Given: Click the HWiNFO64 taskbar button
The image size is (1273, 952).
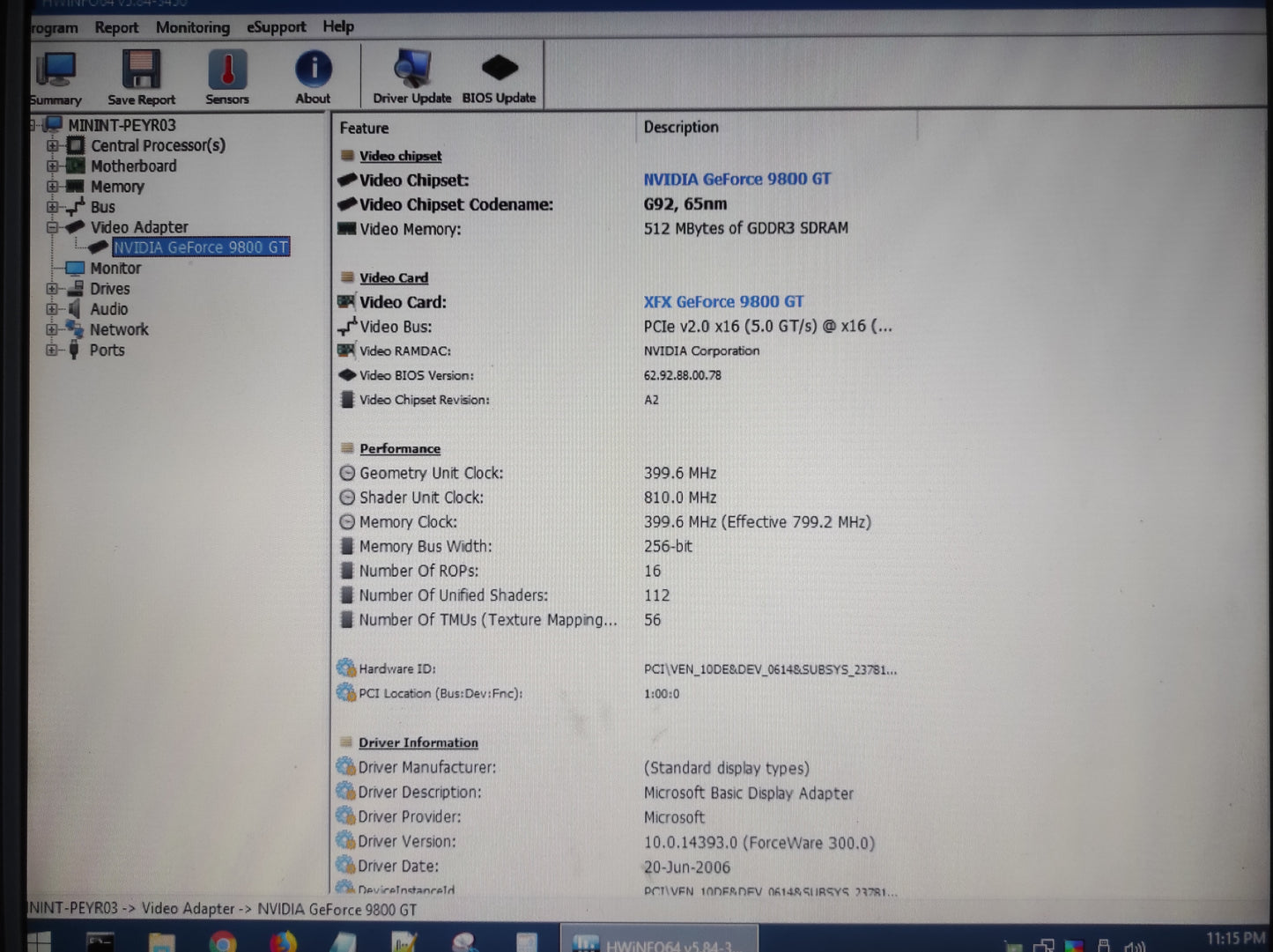Looking at the screenshot, I should (659, 938).
